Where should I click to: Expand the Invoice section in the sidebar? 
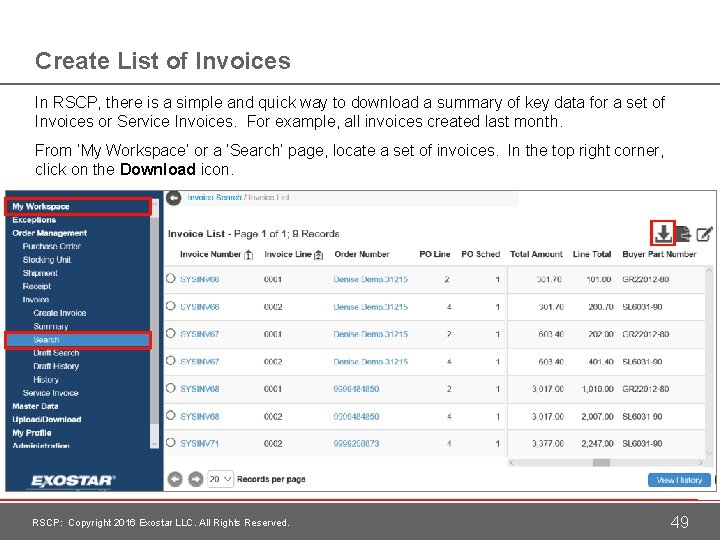coord(36,299)
